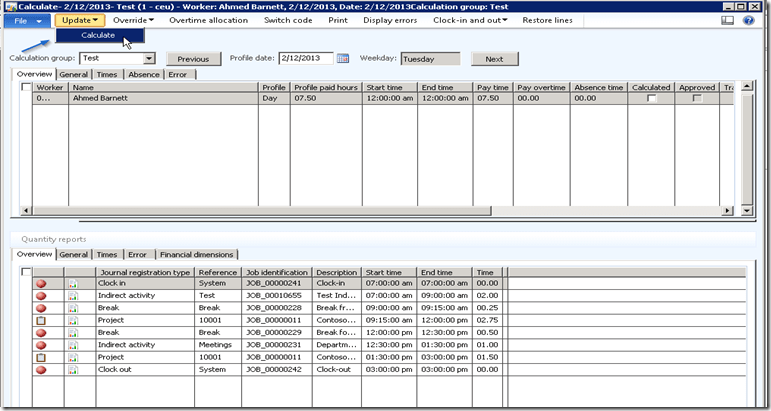
Task: Click the Next button
Action: (493, 59)
